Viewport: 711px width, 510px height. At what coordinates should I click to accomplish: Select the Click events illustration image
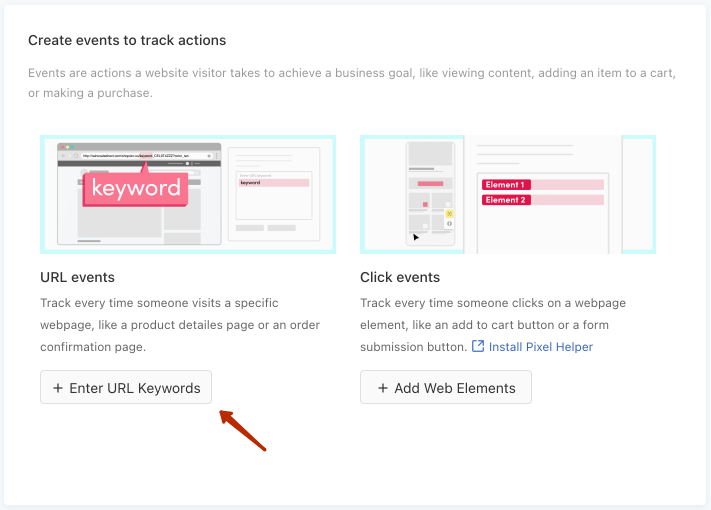[x=507, y=195]
